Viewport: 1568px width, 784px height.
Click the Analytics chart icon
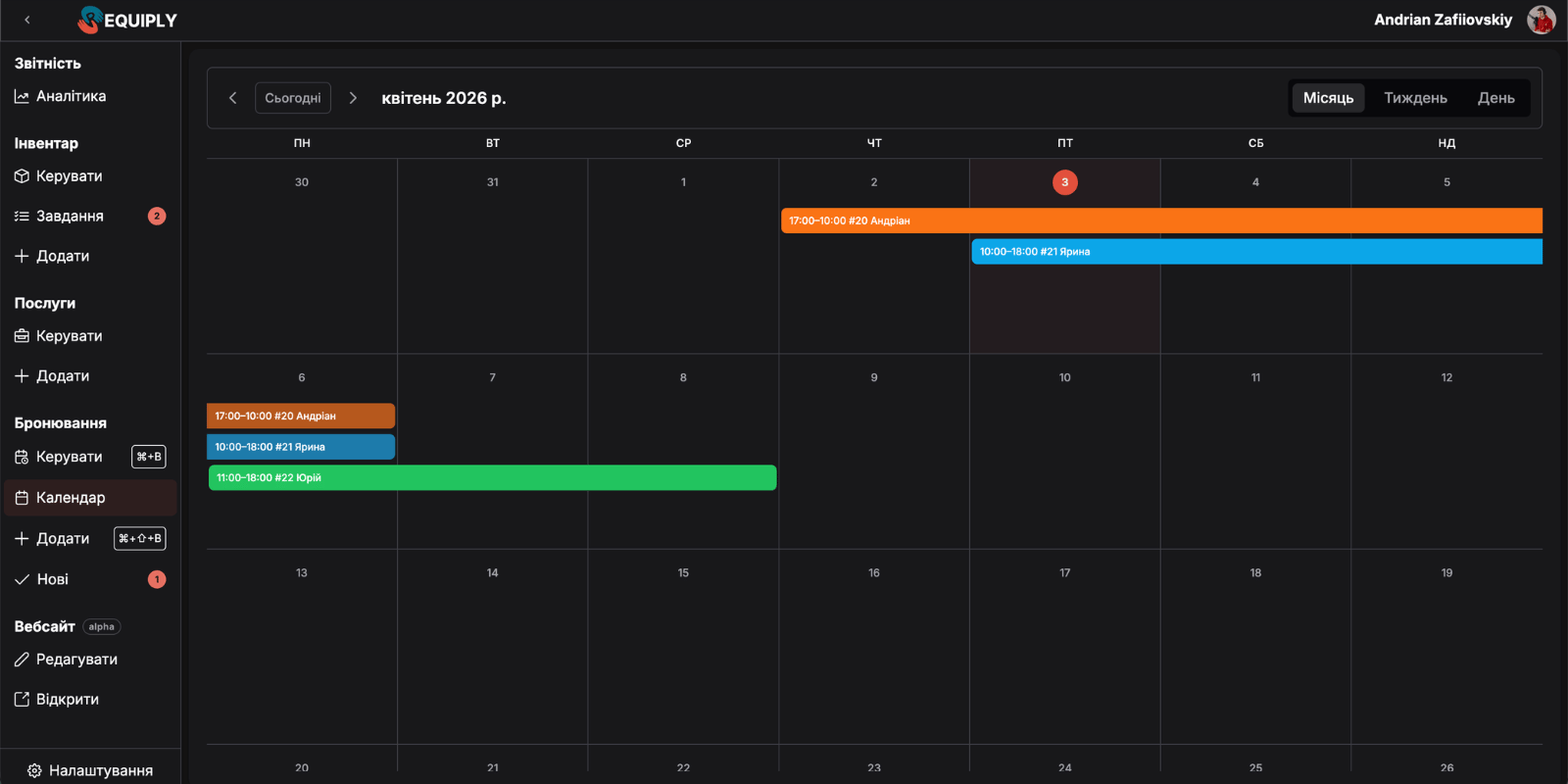(22, 96)
